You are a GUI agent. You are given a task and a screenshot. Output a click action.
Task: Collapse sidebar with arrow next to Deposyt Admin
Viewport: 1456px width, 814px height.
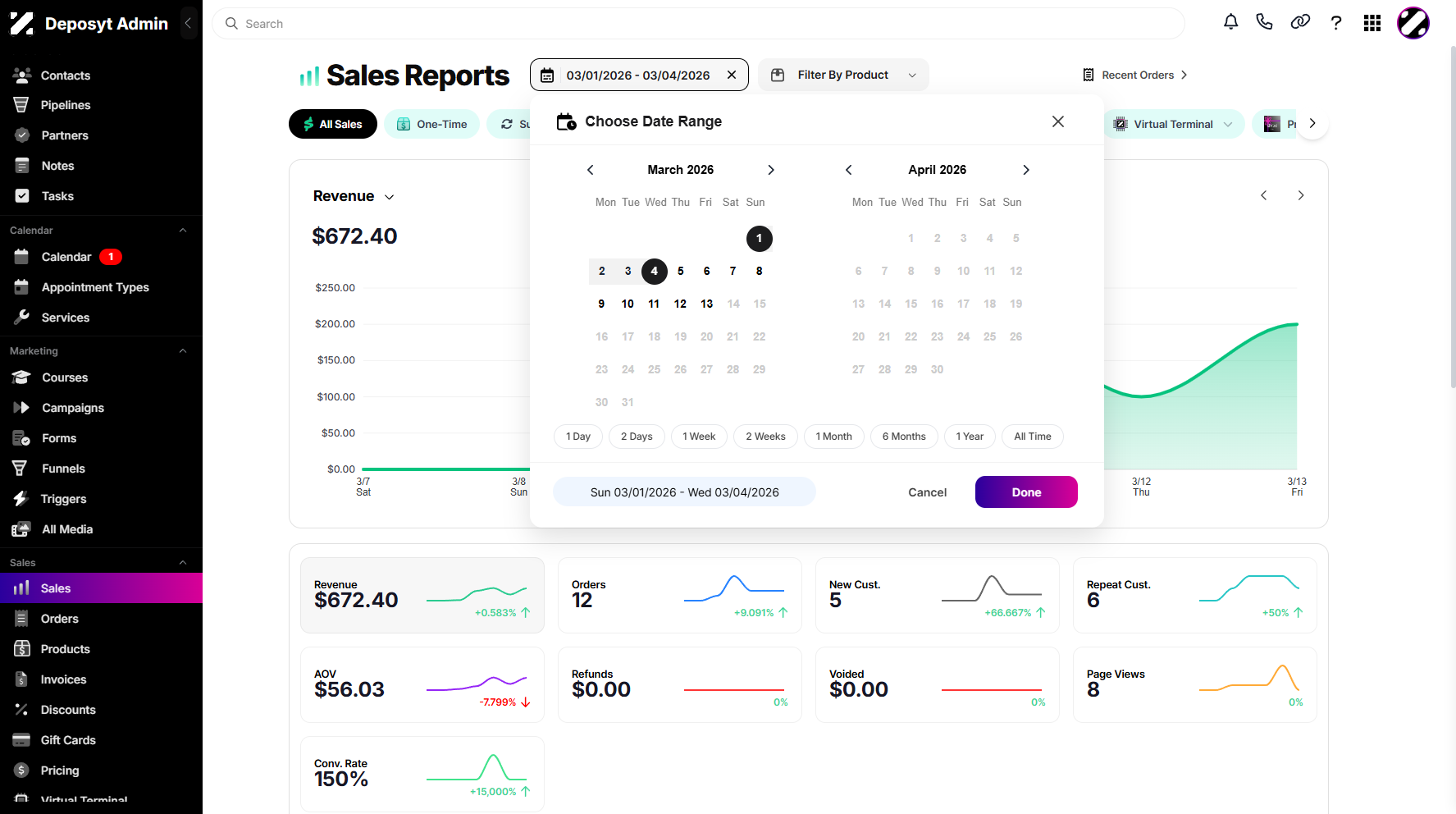point(188,23)
